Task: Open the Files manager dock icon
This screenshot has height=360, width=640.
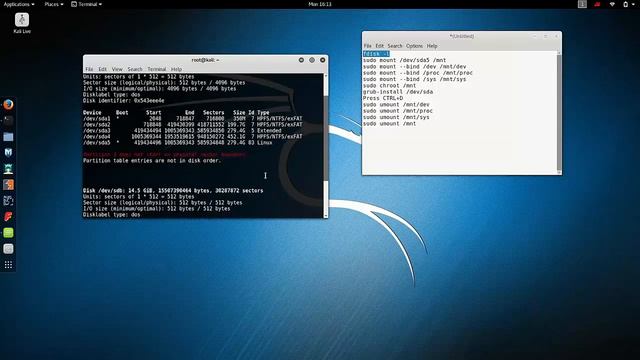Action: coord(8,137)
